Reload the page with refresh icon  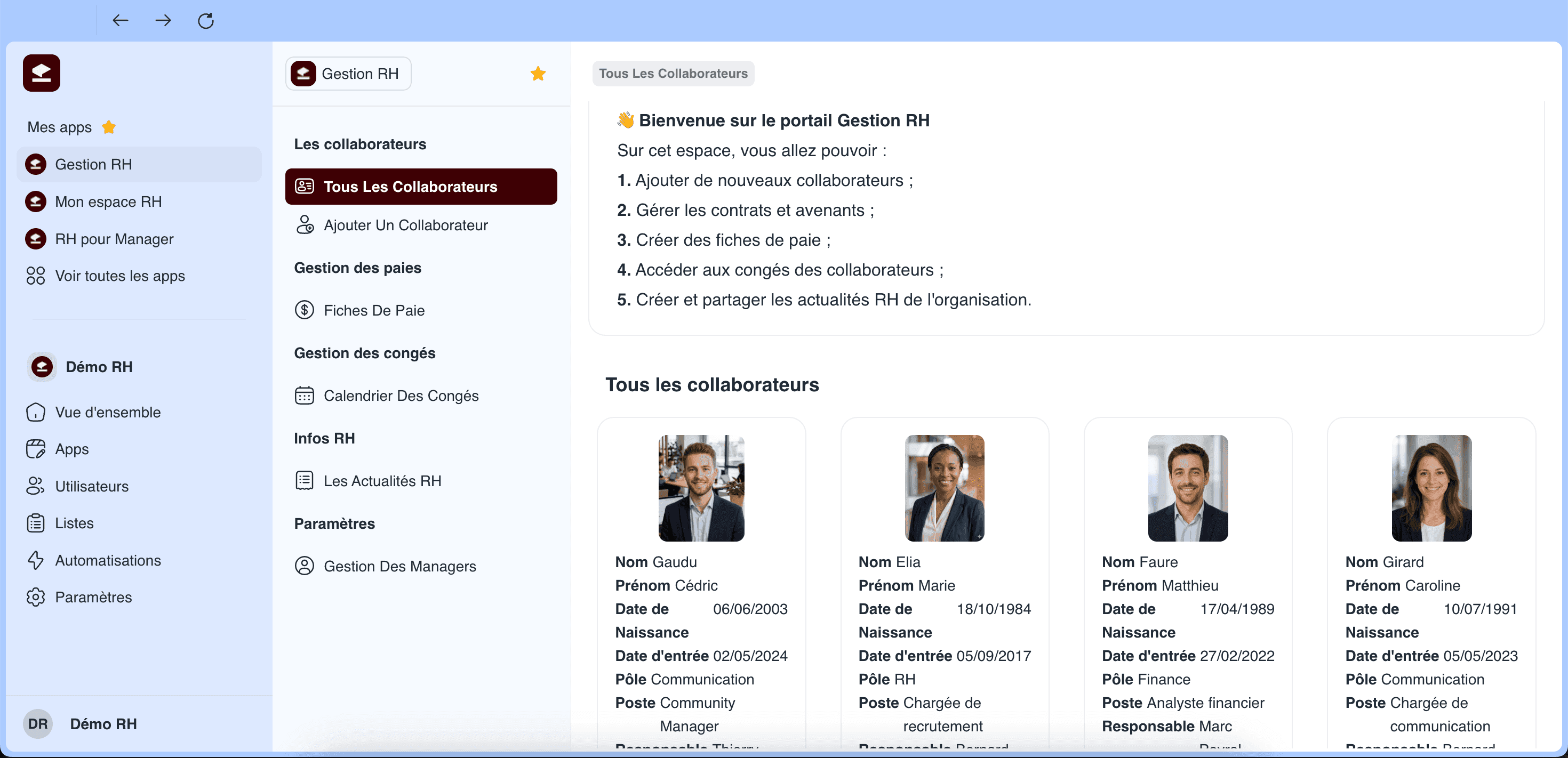tap(206, 21)
